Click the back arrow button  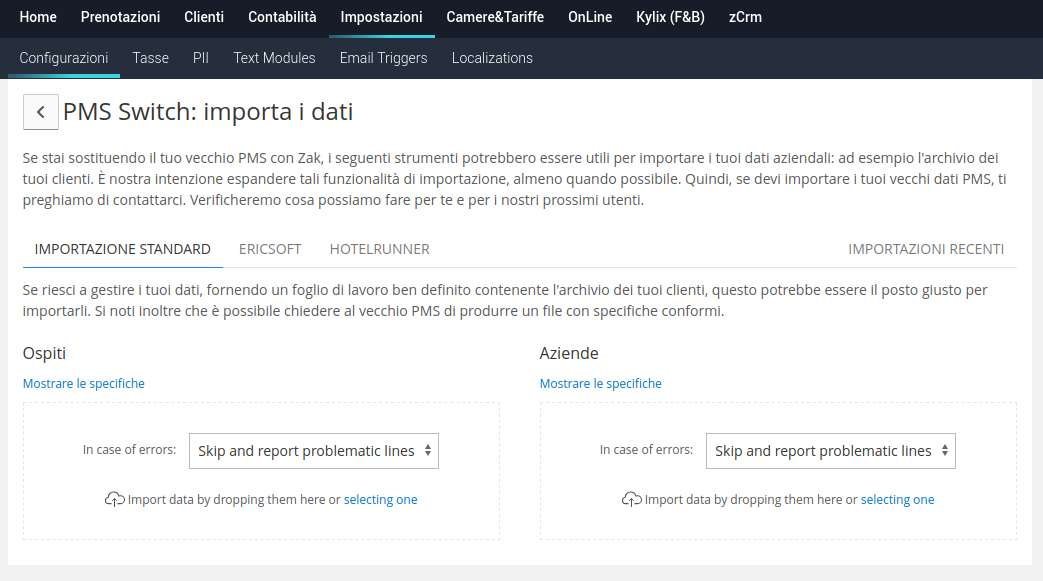point(40,112)
